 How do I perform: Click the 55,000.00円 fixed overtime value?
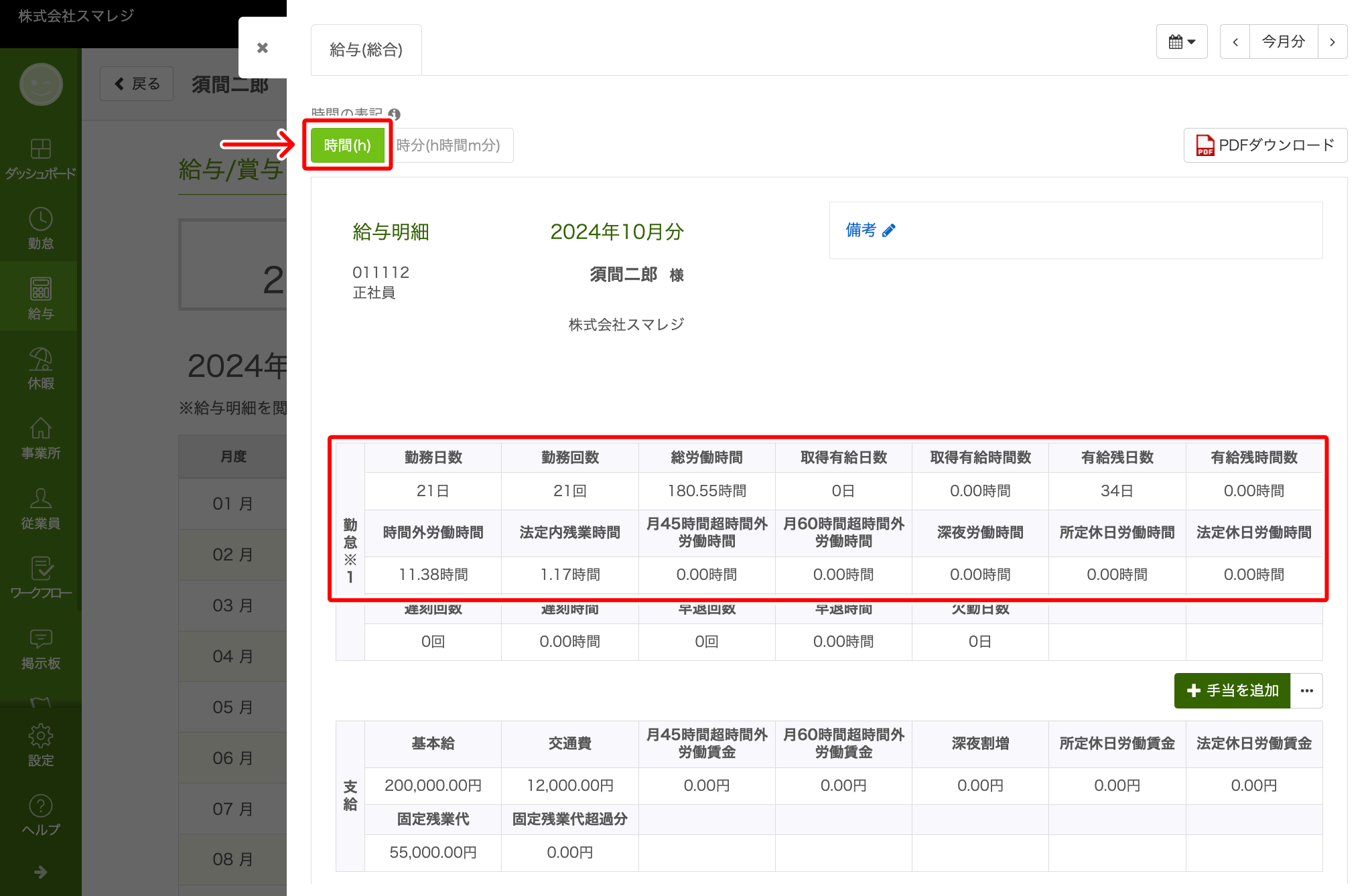(x=433, y=852)
